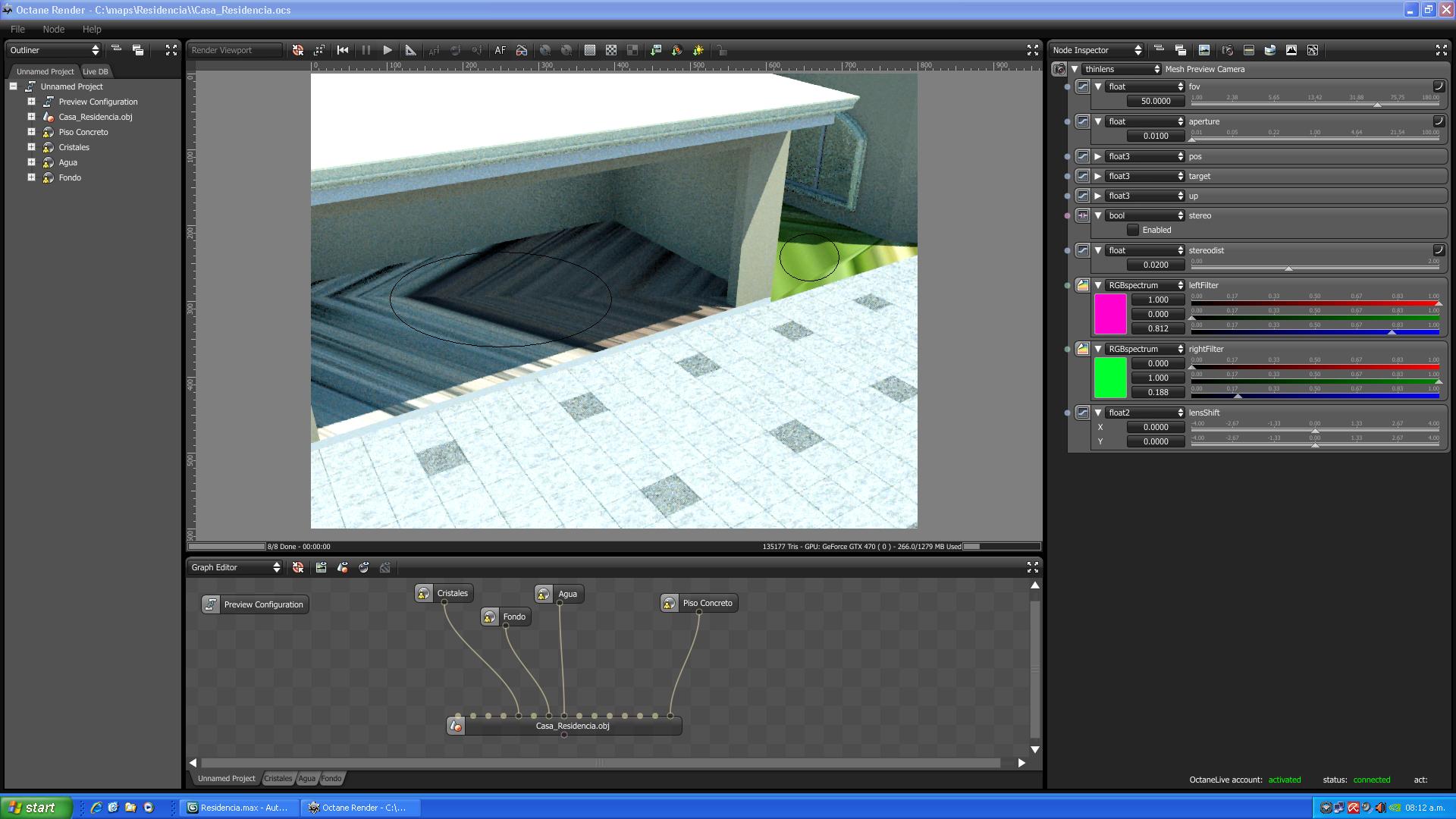Viewport: 1456px width, 819px height.
Task: Switch to Cristales tab in Graph Editor
Action: tap(278, 778)
